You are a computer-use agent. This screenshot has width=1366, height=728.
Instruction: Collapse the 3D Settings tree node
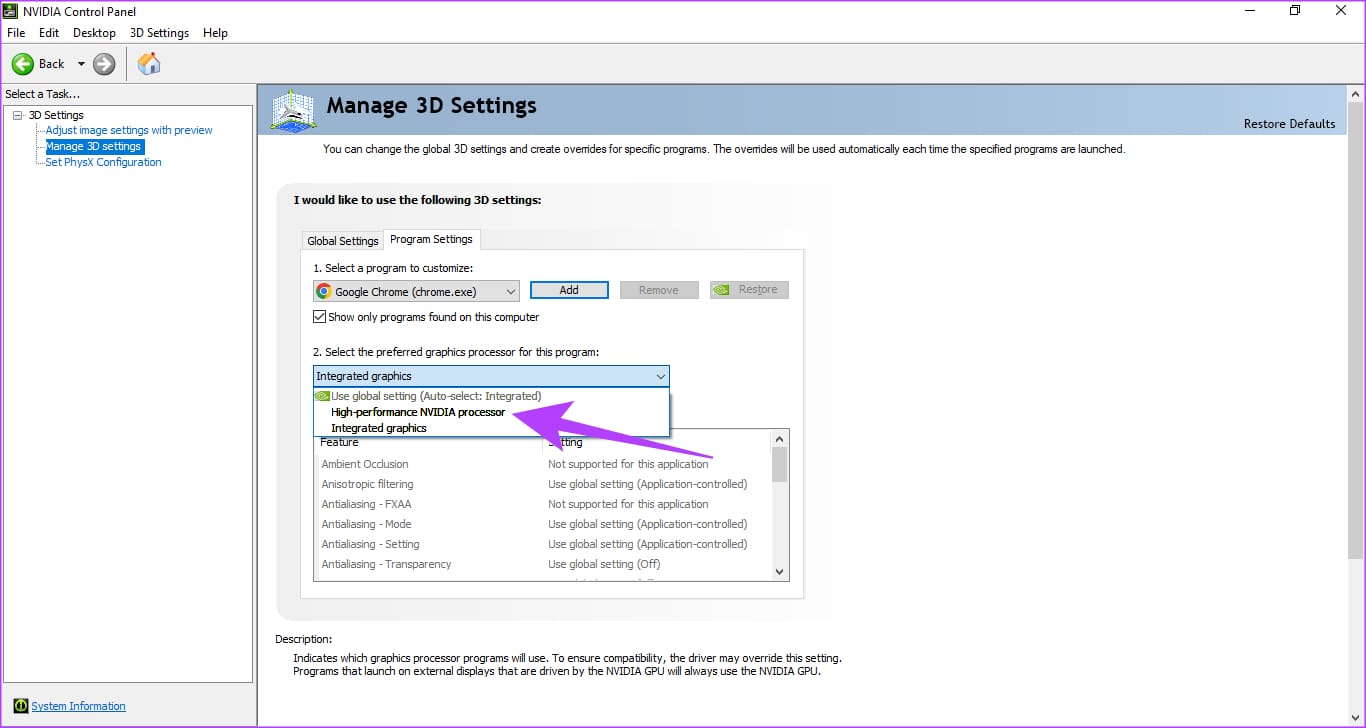coord(18,115)
